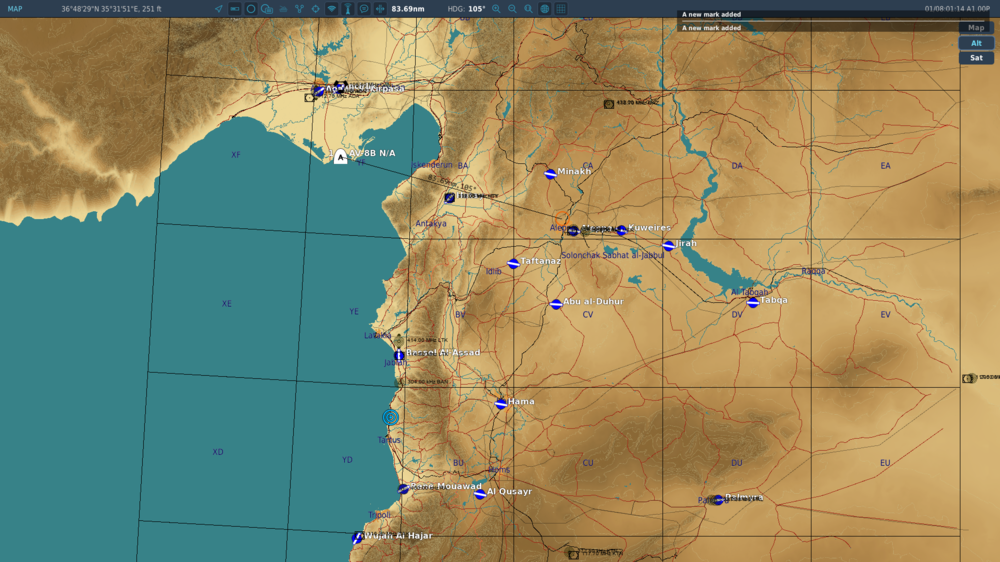1000x562 pixels.
Task: Click the beacon icon north of Antakya
Action: pos(450,198)
